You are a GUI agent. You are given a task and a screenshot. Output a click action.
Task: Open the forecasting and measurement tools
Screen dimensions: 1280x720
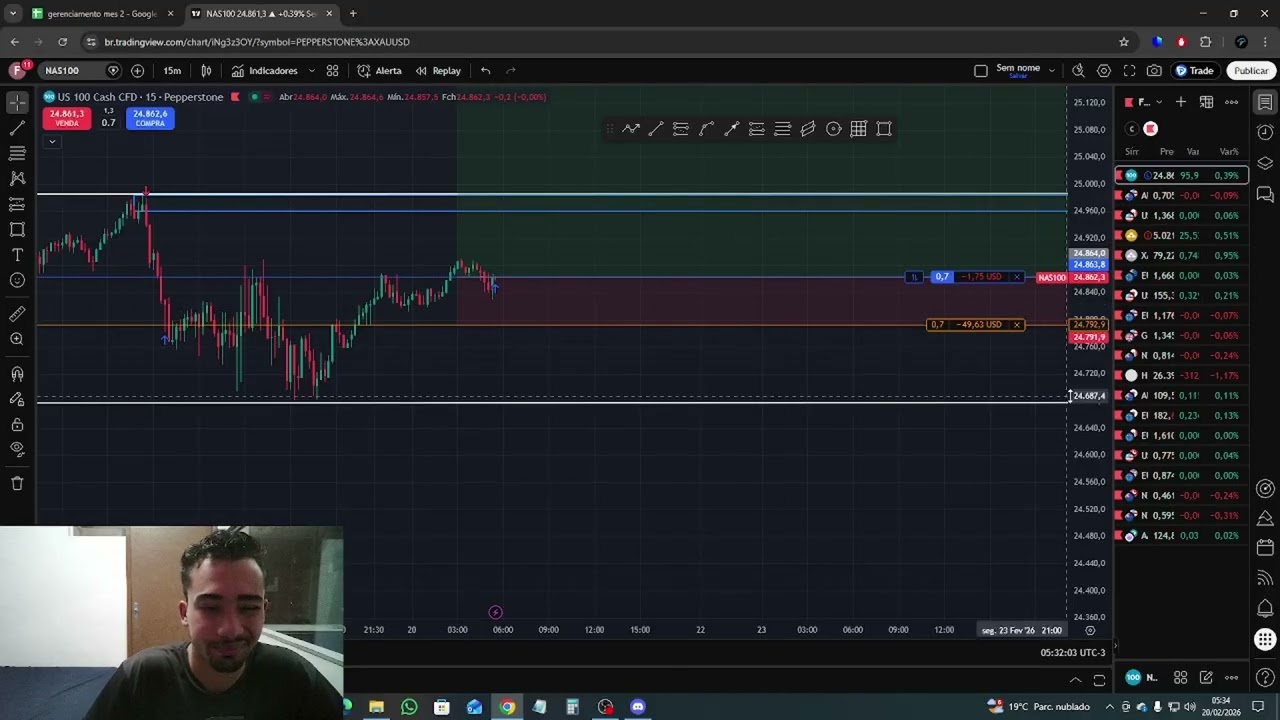click(x=17, y=204)
